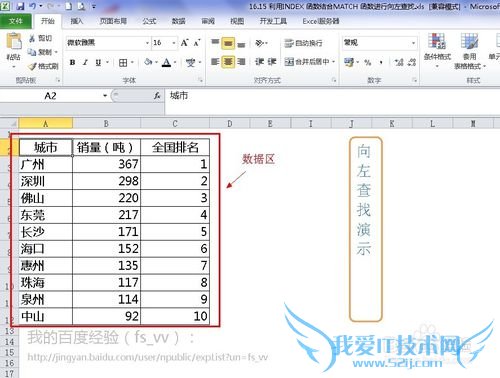Image resolution: width=500 pixels, height=378 pixels.
Task: Decrease decimal places
Action: (412, 62)
